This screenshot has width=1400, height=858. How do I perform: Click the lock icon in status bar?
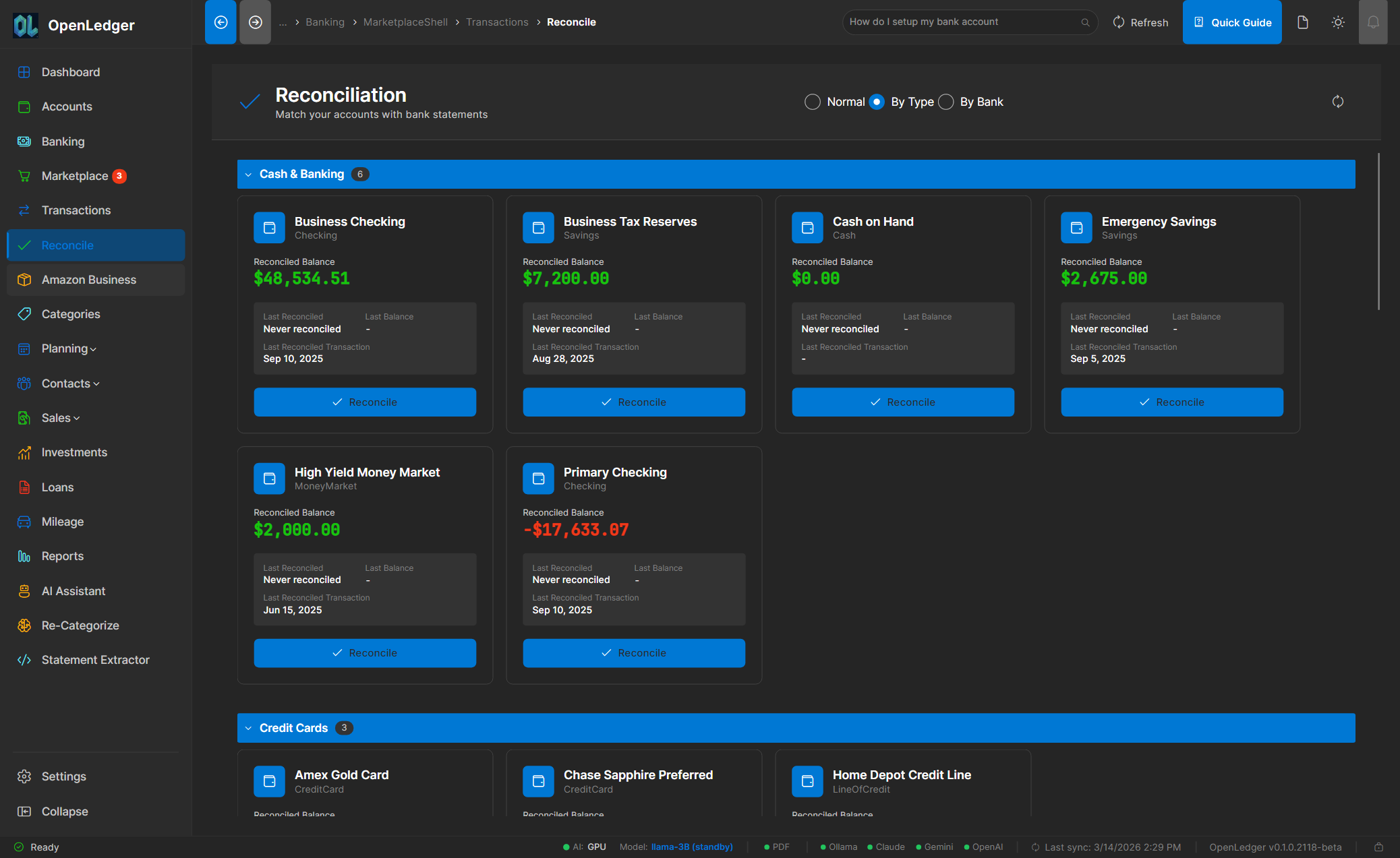pos(1378,847)
